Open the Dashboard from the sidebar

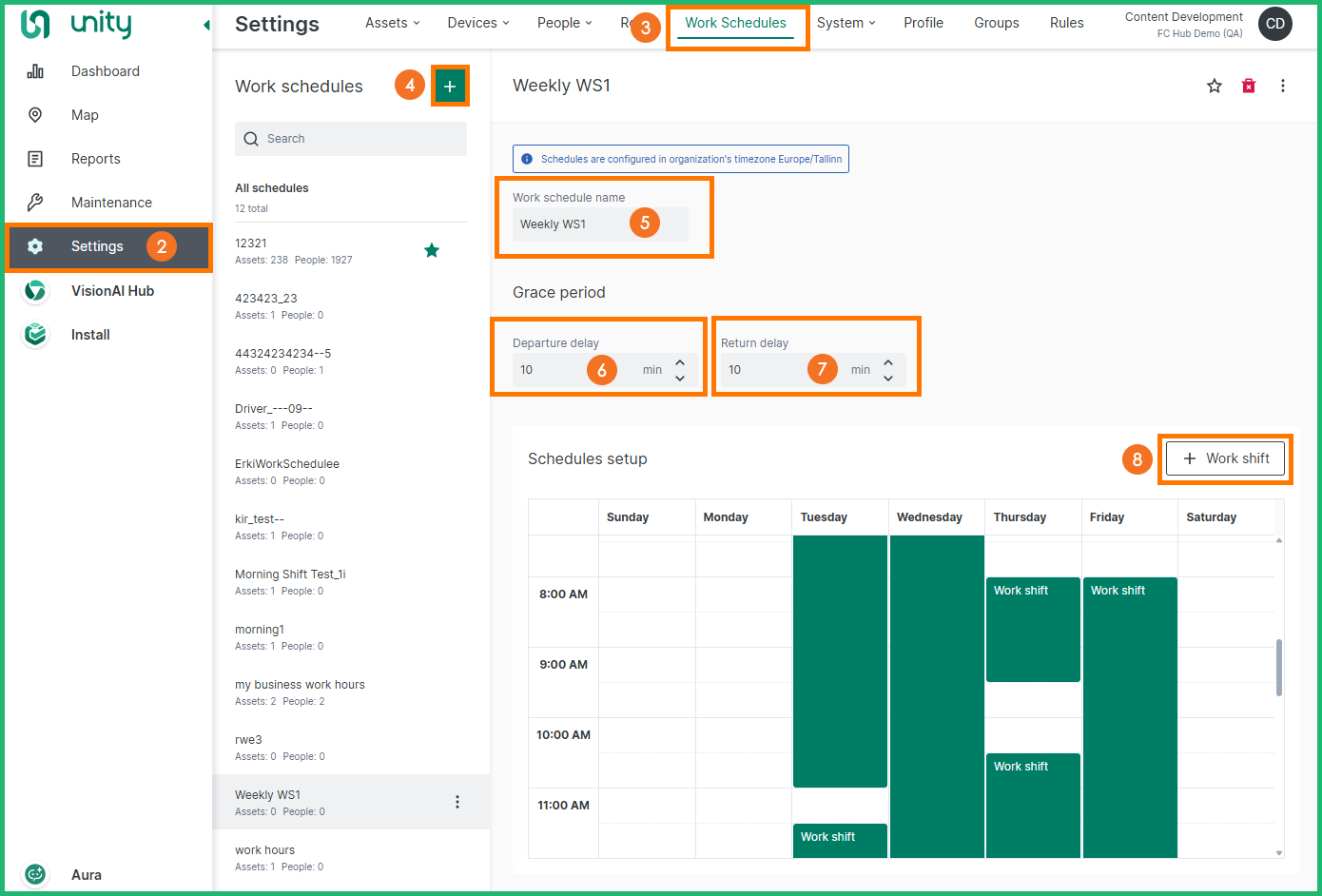pos(105,71)
